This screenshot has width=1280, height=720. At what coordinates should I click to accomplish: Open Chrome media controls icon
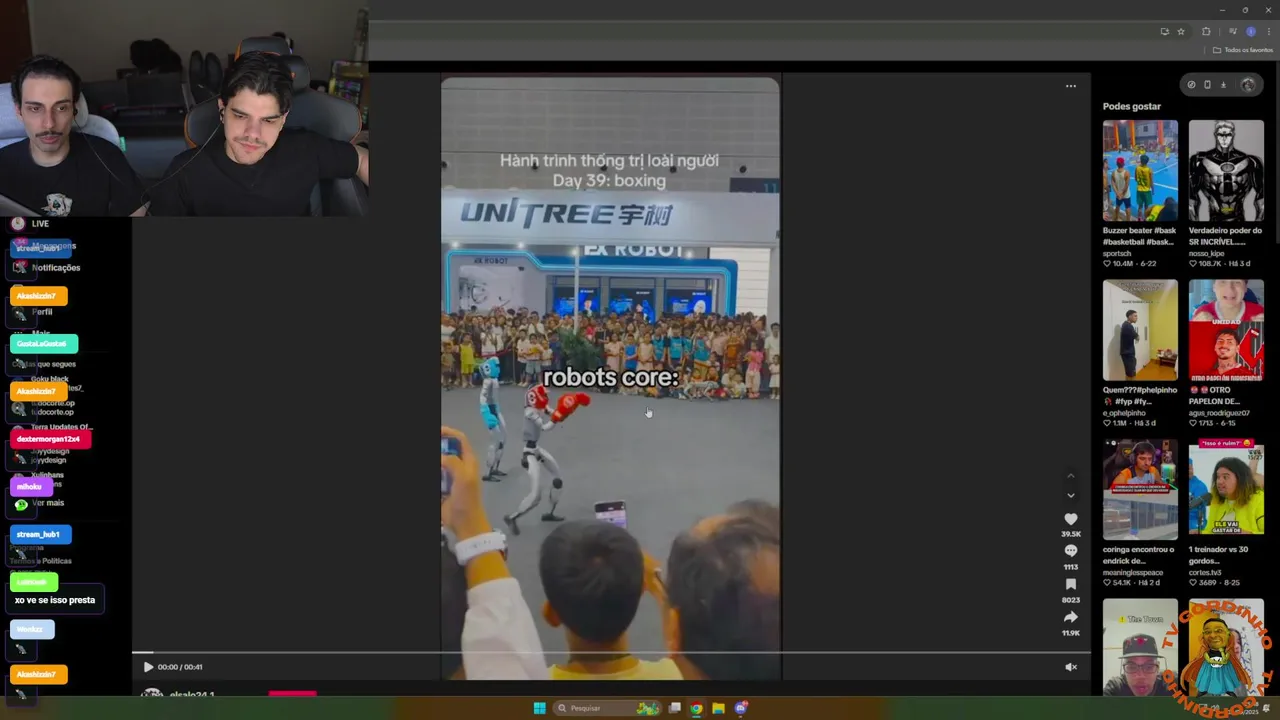pyautogui.click(x=1233, y=32)
